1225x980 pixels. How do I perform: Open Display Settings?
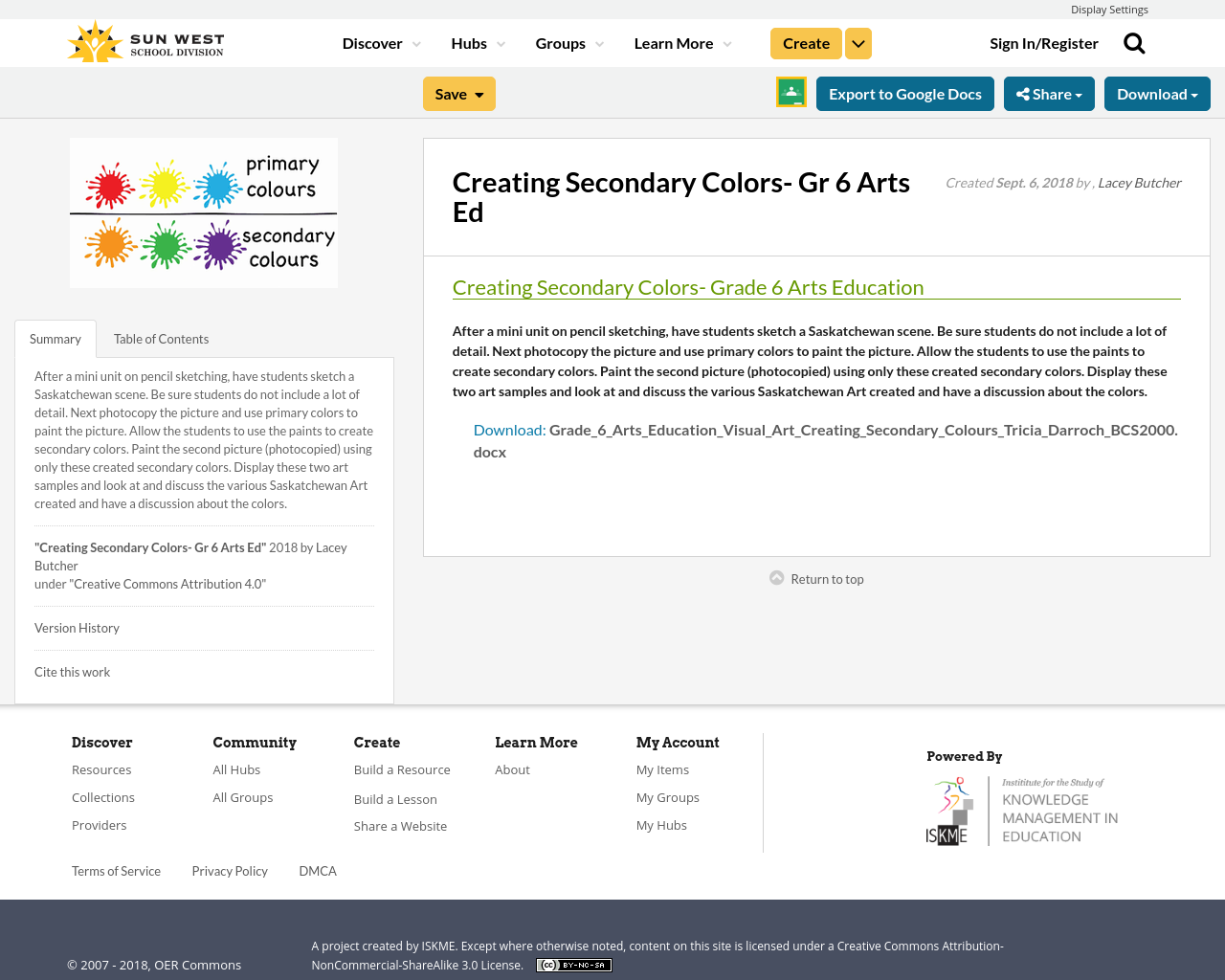click(1109, 8)
